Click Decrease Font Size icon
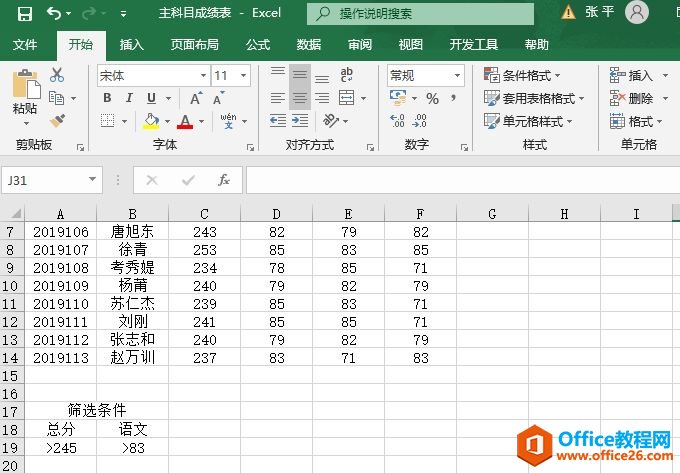 [x=219, y=98]
